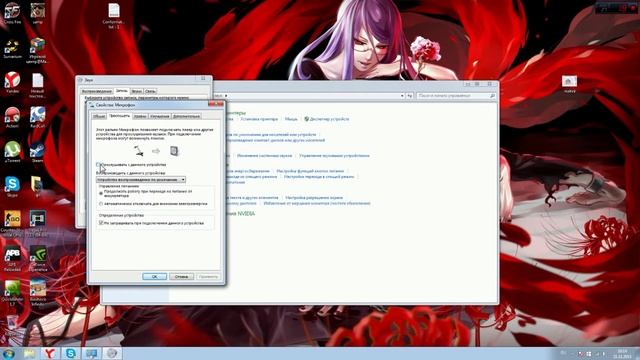
Task: Switch to the Levels tab in Microphone Properties
Action: coord(140,116)
